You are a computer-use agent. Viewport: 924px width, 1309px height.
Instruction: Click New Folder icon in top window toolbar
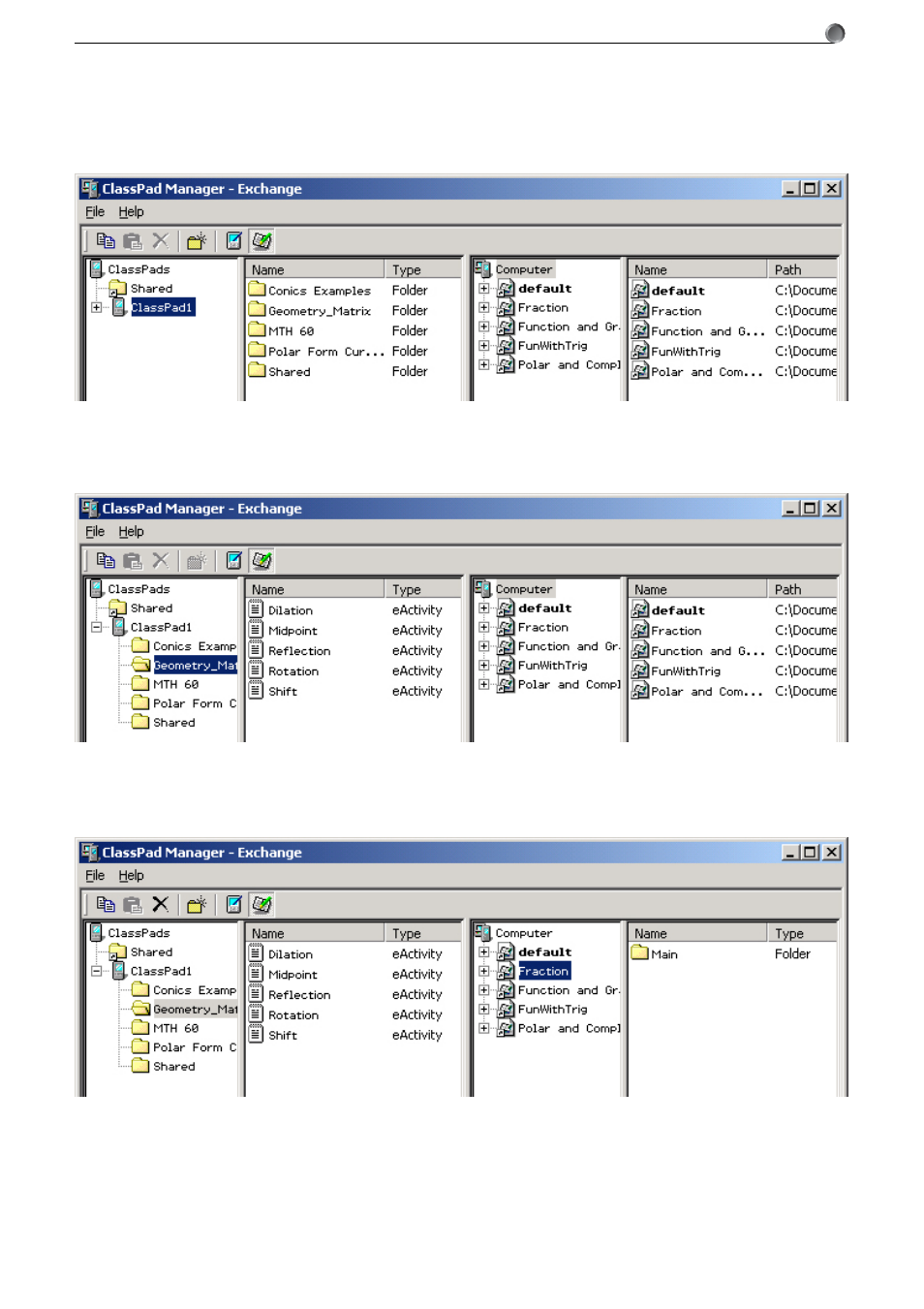(197, 241)
